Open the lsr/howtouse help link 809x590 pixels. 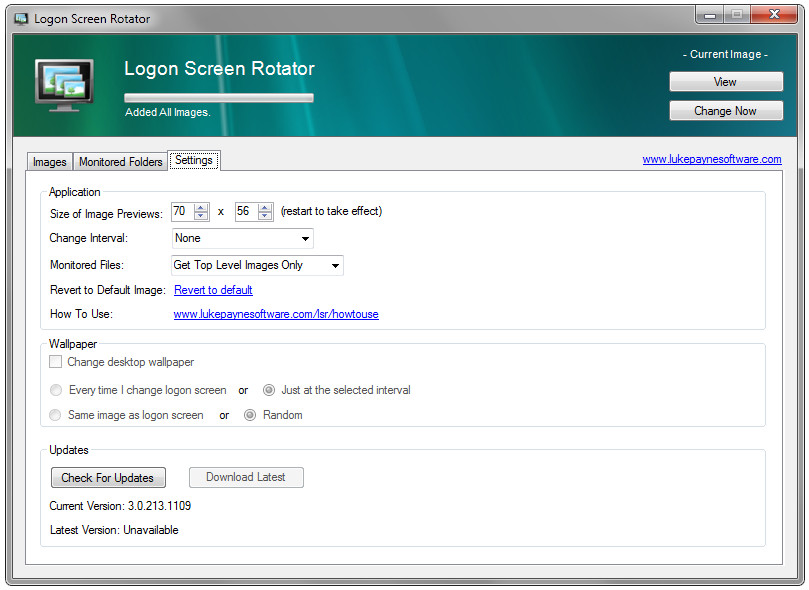pos(276,314)
